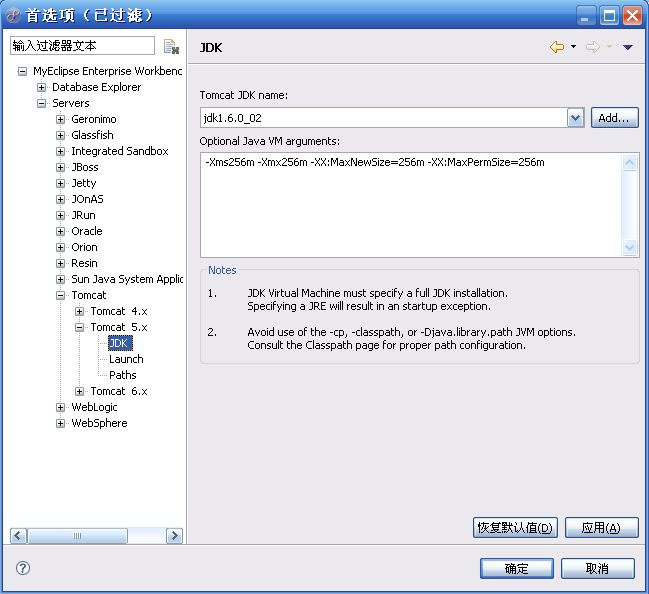Maximize the preferences dialog window
This screenshot has height=594, width=649.
point(609,16)
